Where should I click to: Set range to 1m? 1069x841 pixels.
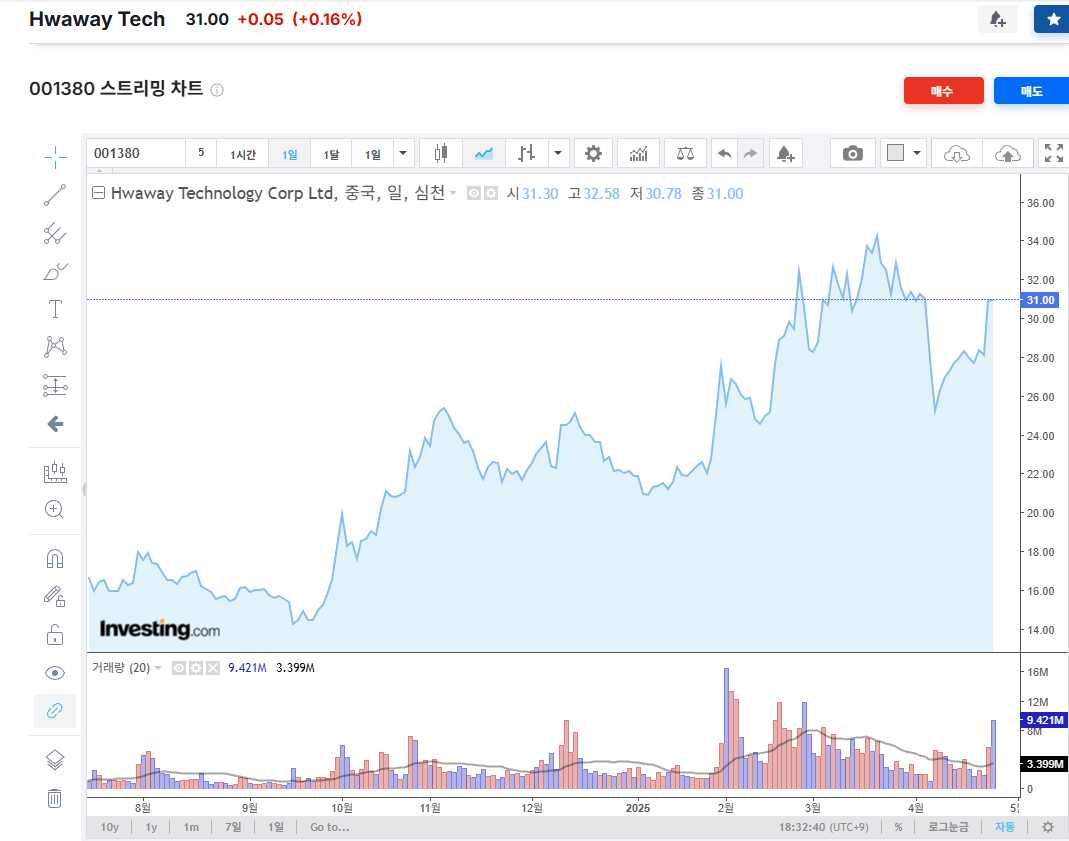pyautogui.click(x=192, y=827)
